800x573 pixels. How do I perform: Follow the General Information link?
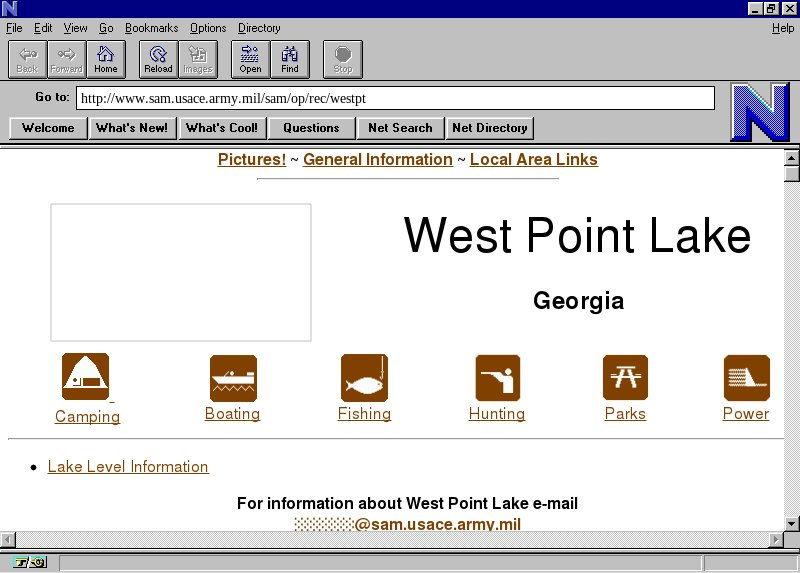(377, 160)
